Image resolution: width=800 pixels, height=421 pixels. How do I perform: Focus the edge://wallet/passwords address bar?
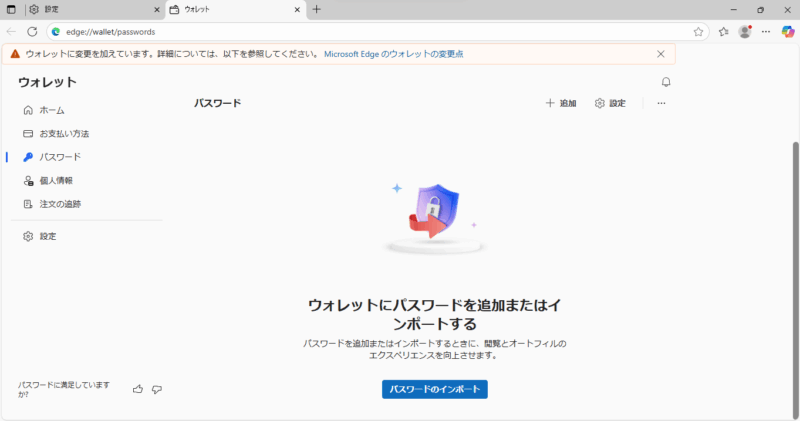click(x=378, y=32)
